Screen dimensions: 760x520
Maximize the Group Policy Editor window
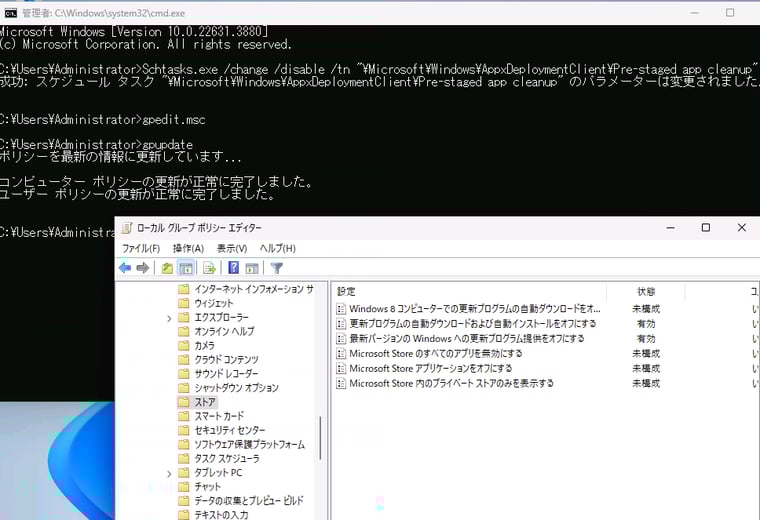[706, 227]
